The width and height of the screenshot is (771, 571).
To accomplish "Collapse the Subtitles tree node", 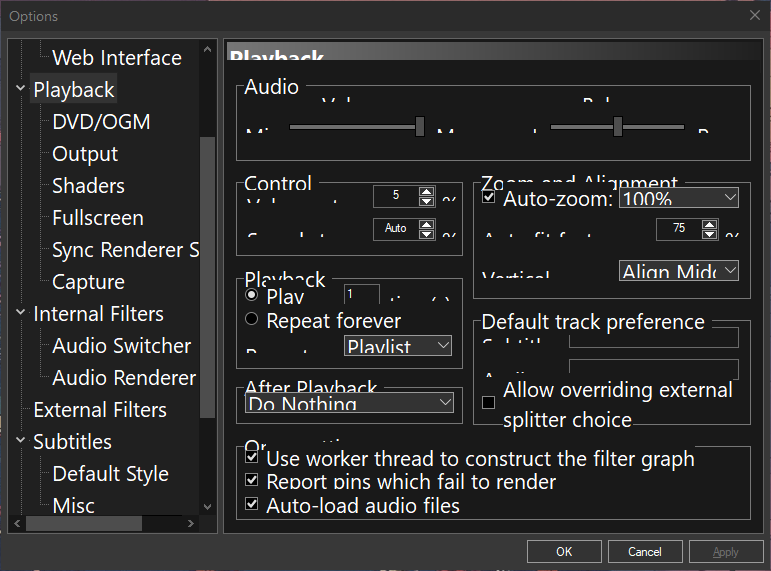I will pos(21,440).
